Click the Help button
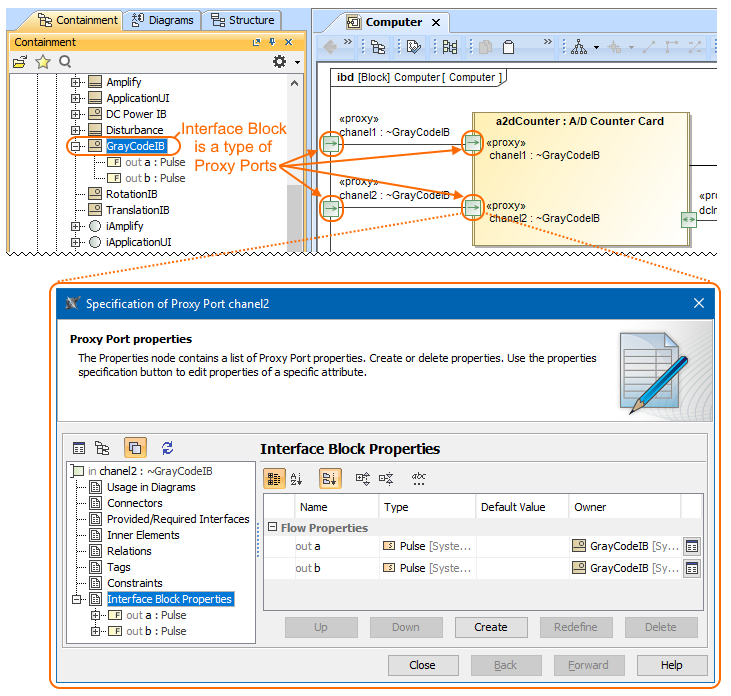 tap(672, 665)
